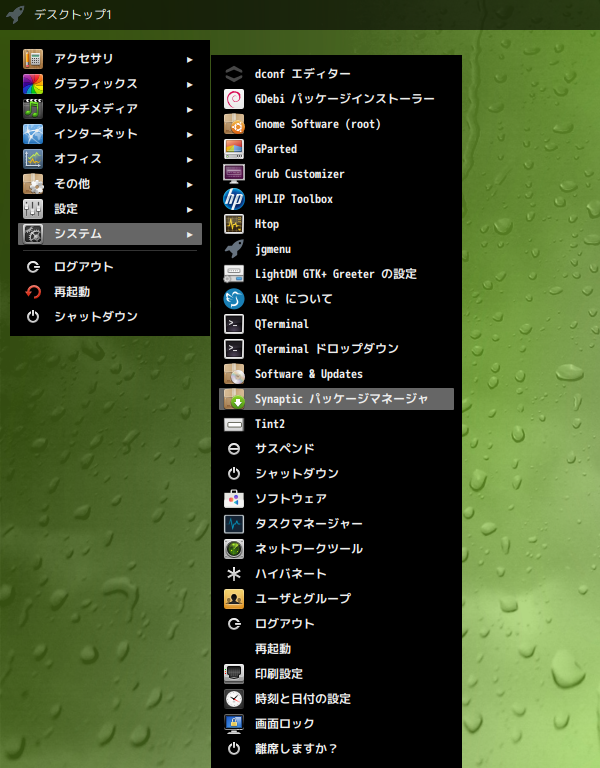This screenshot has width=600, height=768.
Task: Expand the 設定 submenu arrow
Action: (190, 210)
